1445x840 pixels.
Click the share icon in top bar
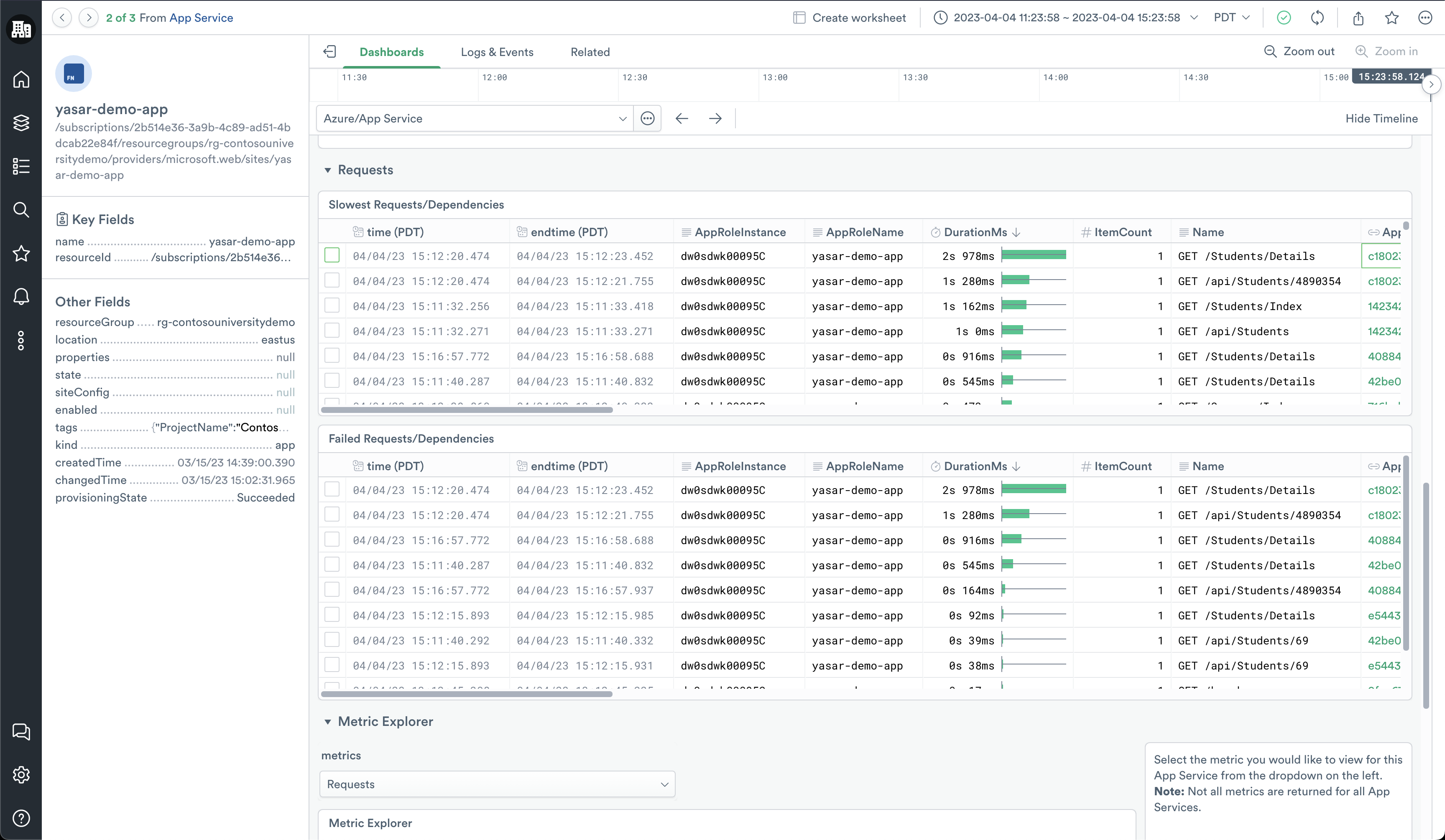click(x=1358, y=18)
